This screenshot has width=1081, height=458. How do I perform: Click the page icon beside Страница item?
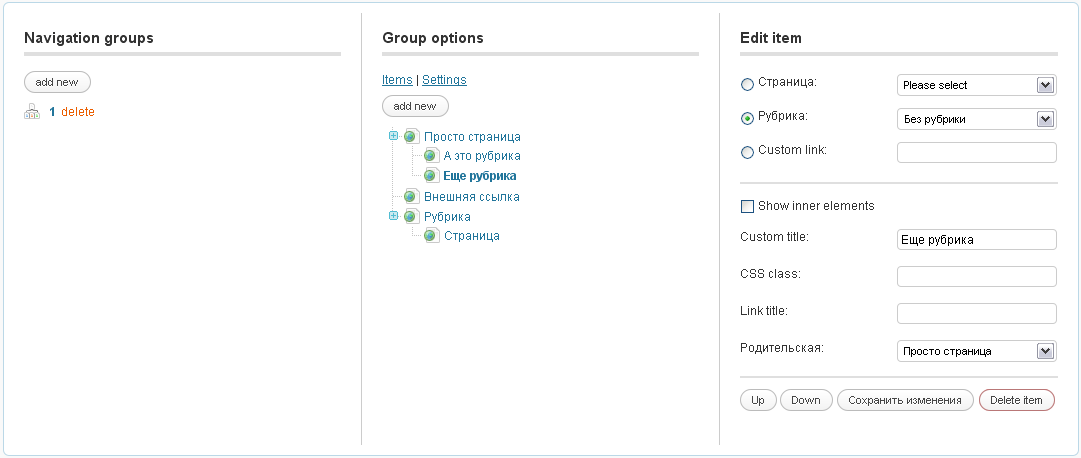pos(431,236)
